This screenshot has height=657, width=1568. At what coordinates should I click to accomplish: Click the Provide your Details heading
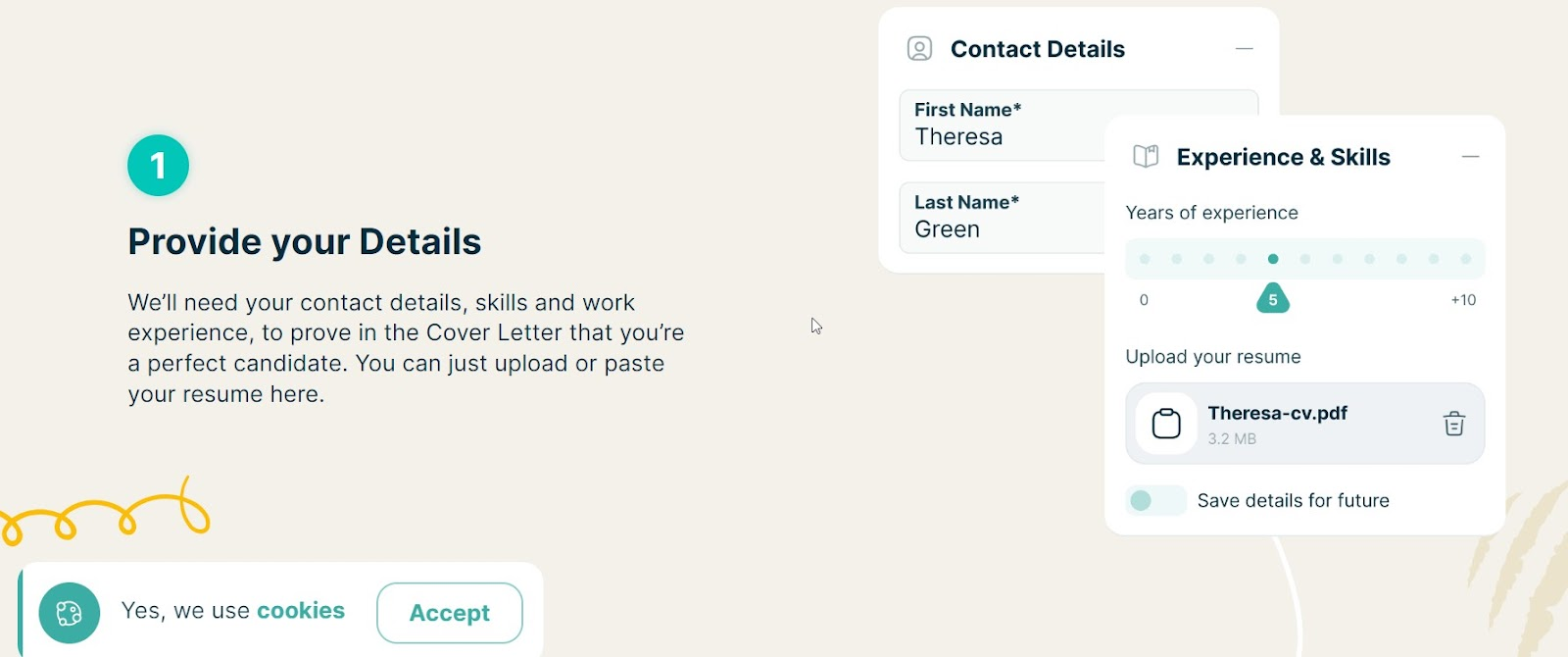click(x=305, y=241)
